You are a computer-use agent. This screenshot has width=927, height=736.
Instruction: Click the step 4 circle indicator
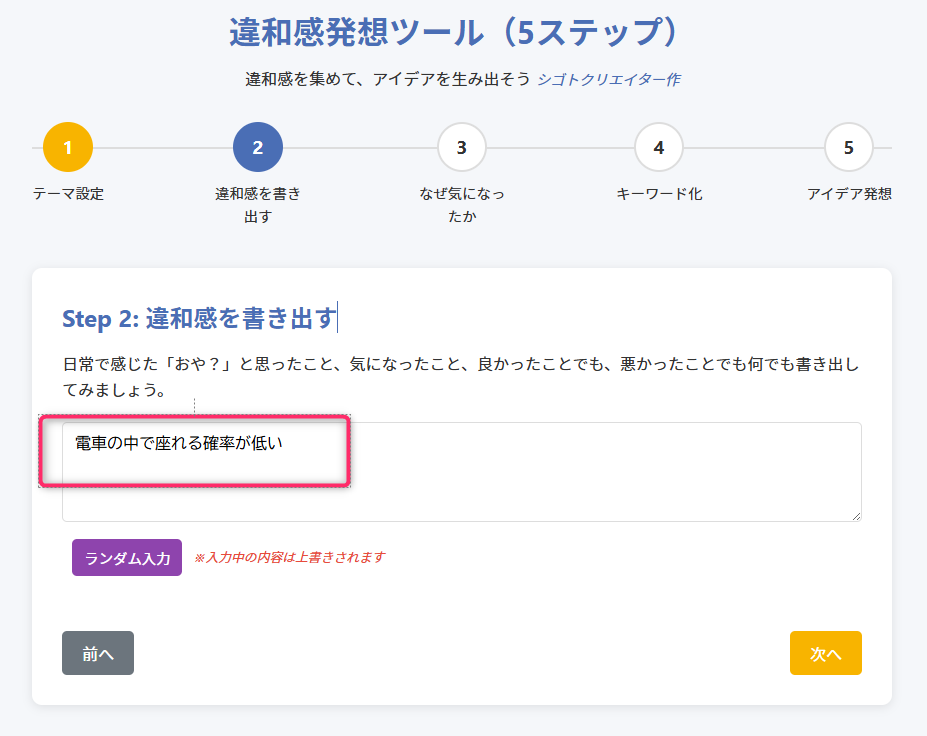659,148
